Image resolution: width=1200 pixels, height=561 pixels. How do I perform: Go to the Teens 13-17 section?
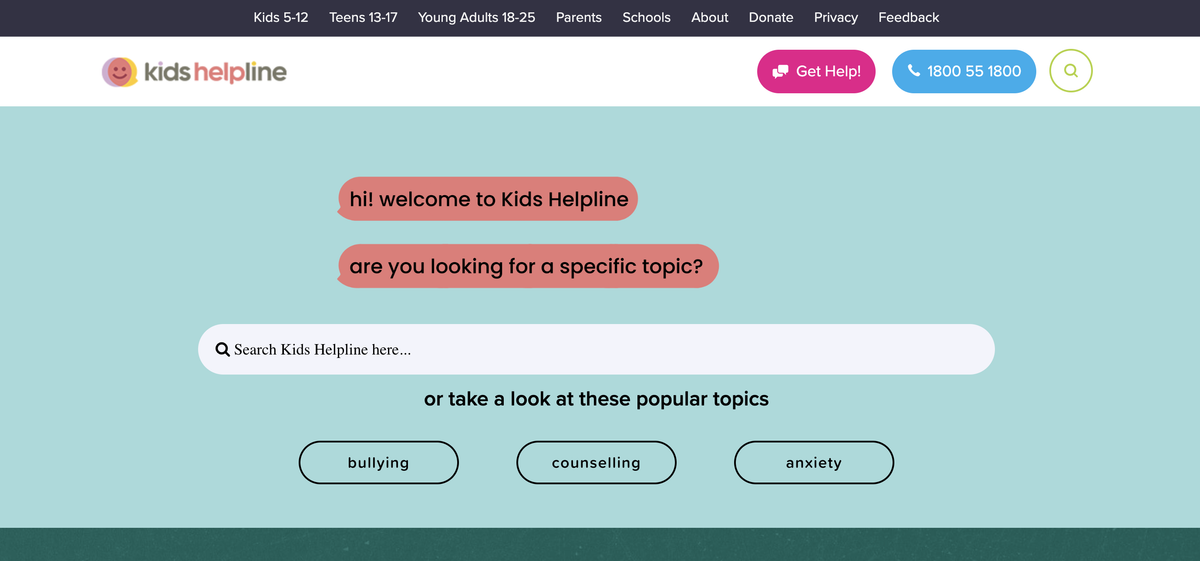pyautogui.click(x=363, y=17)
